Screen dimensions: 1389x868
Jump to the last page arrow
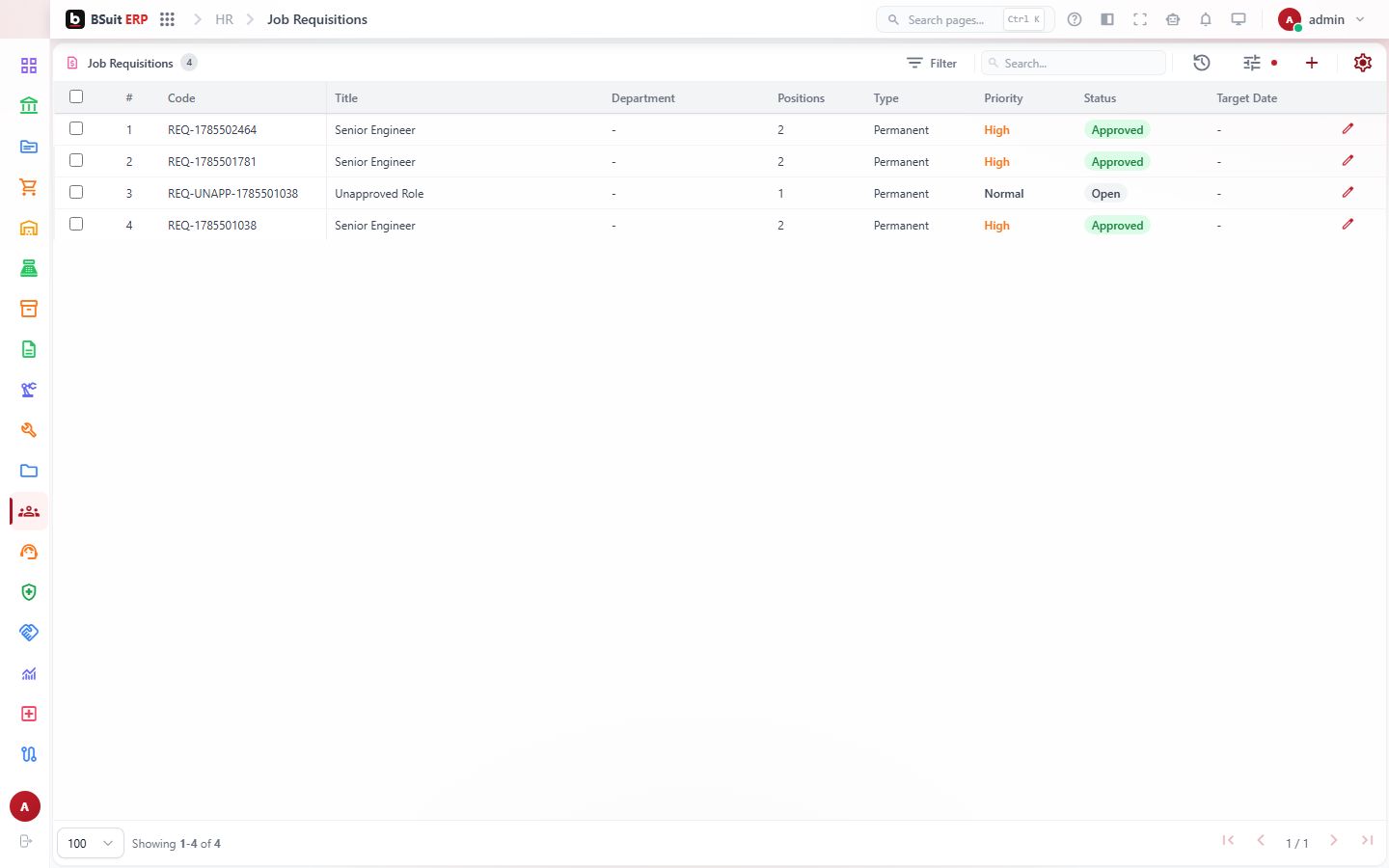pyautogui.click(x=1367, y=840)
